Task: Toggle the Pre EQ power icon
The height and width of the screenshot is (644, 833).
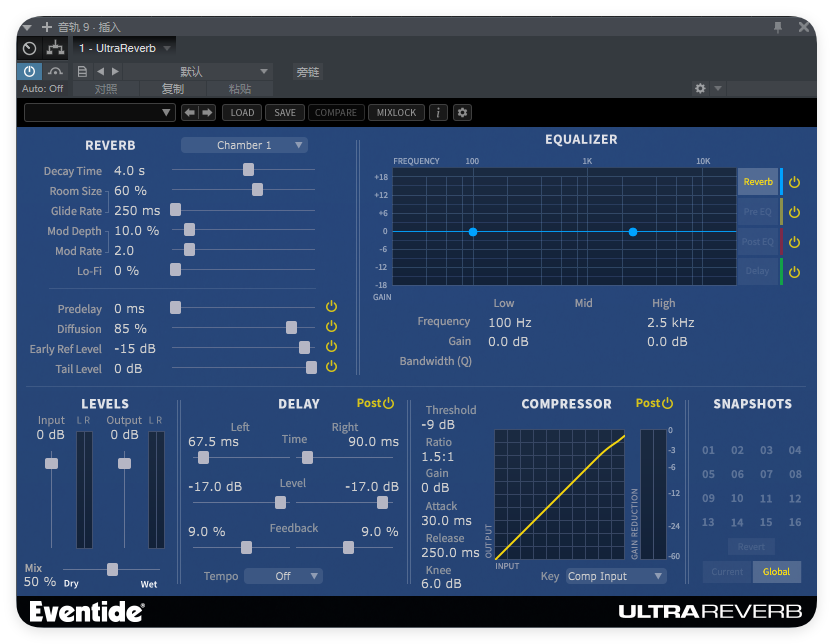Action: tap(794, 213)
